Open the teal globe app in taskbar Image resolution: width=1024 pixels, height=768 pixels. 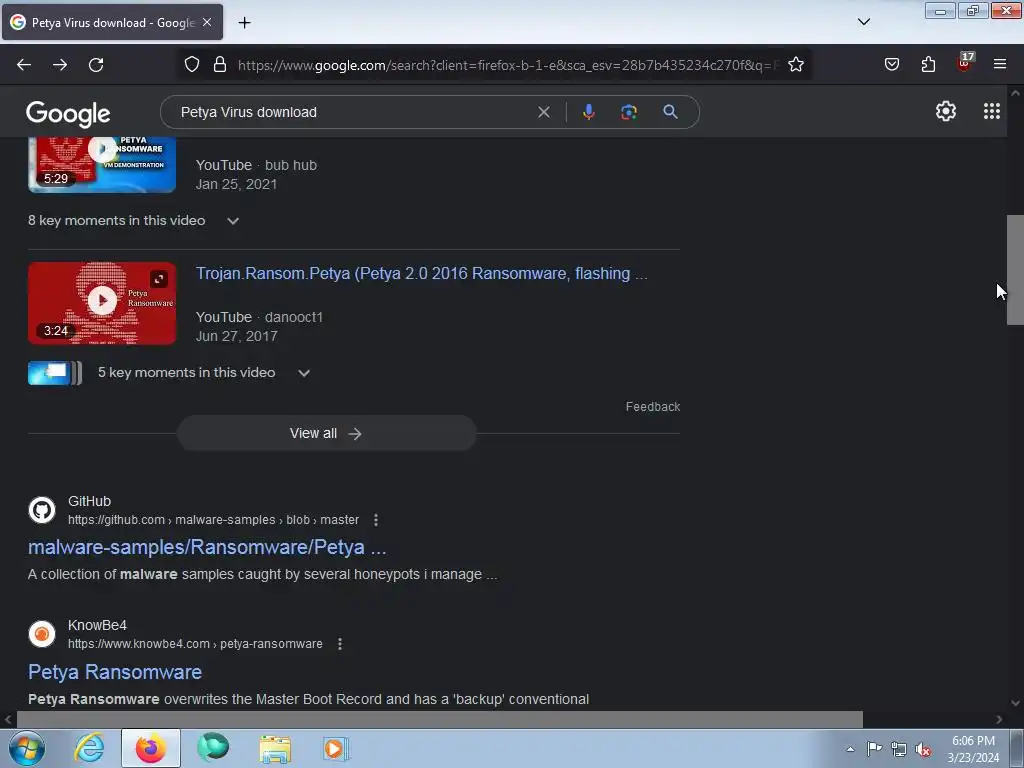[x=213, y=747]
